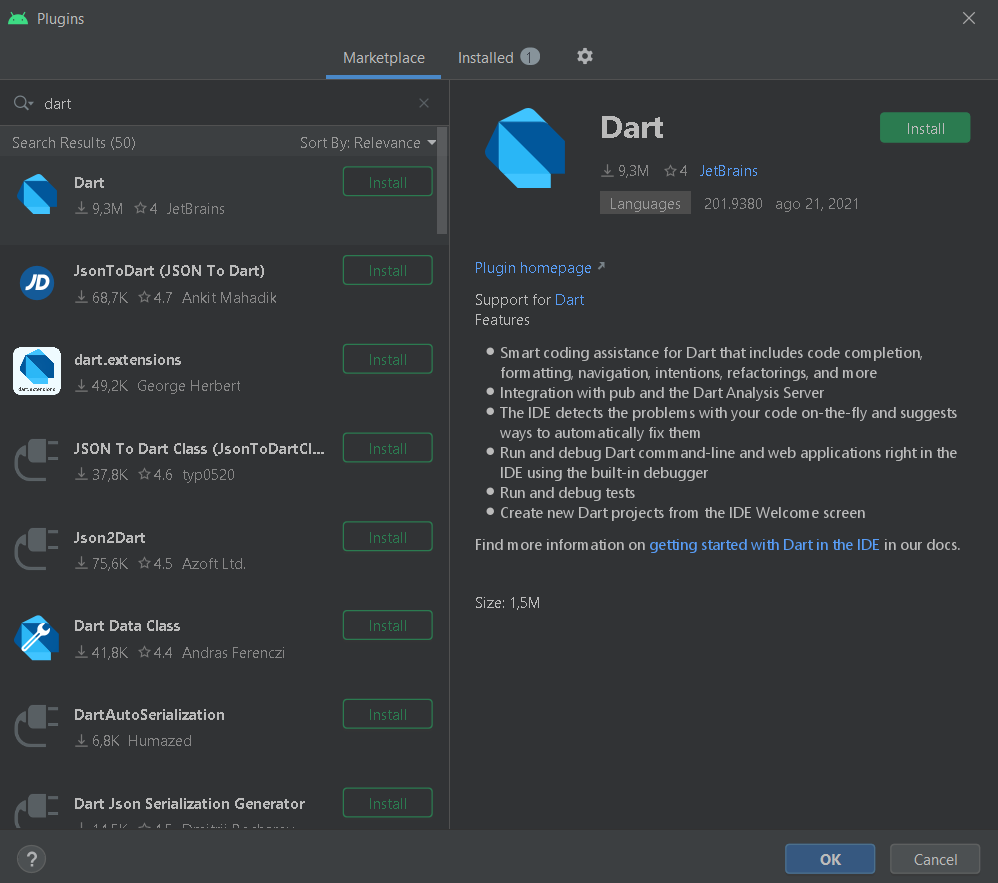
Task: Close the Plugins dialog
Action: 969,18
